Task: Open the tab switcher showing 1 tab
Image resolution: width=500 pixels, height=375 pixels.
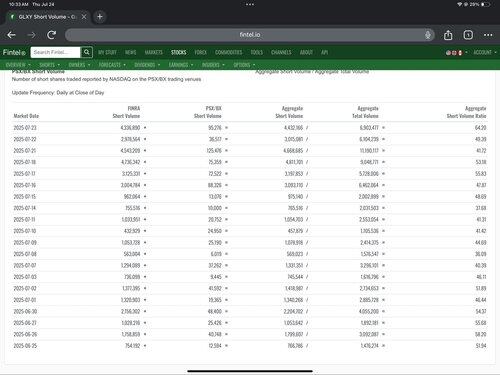Action: (x=468, y=35)
